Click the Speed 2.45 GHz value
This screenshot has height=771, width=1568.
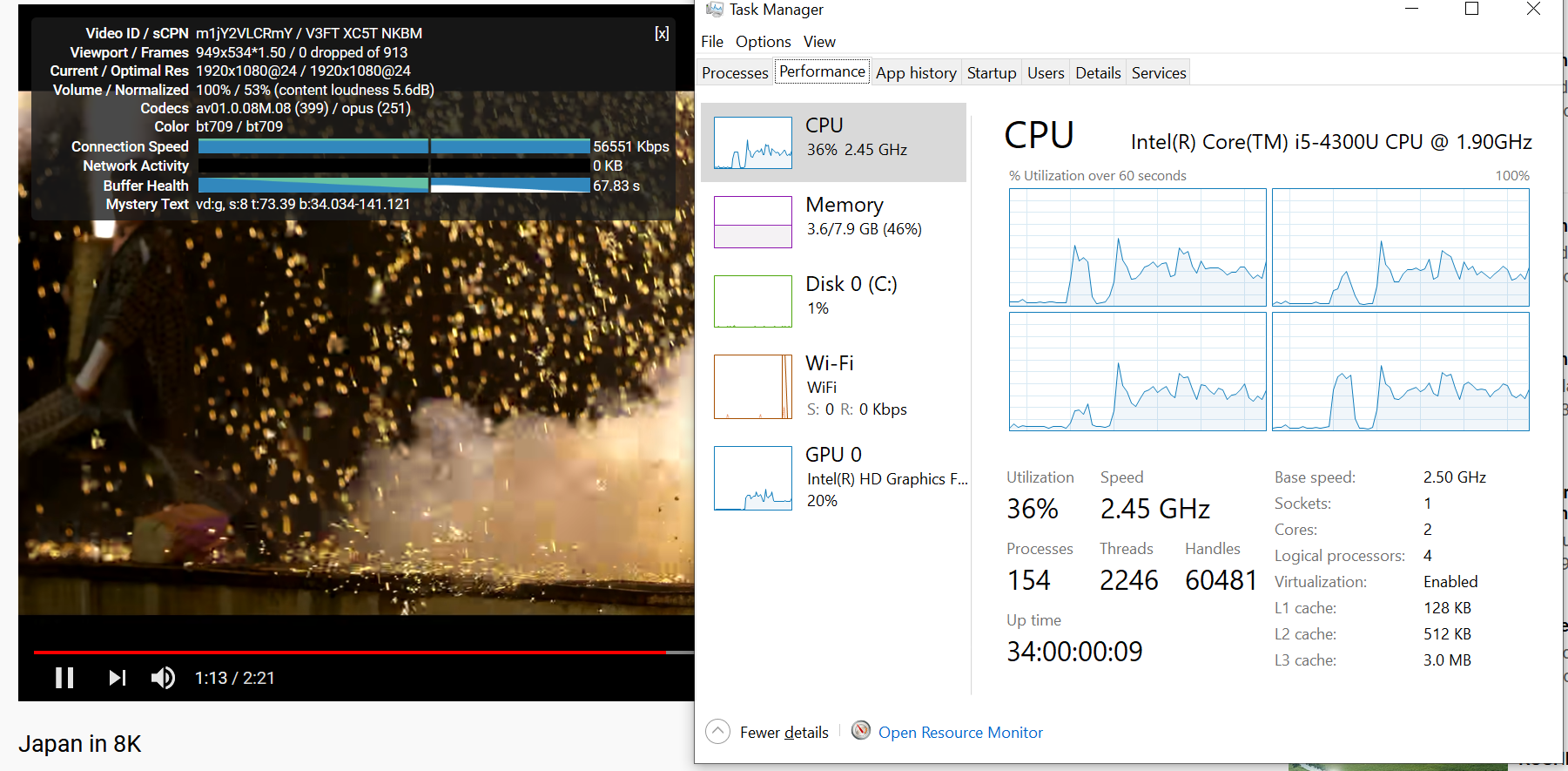point(1155,509)
